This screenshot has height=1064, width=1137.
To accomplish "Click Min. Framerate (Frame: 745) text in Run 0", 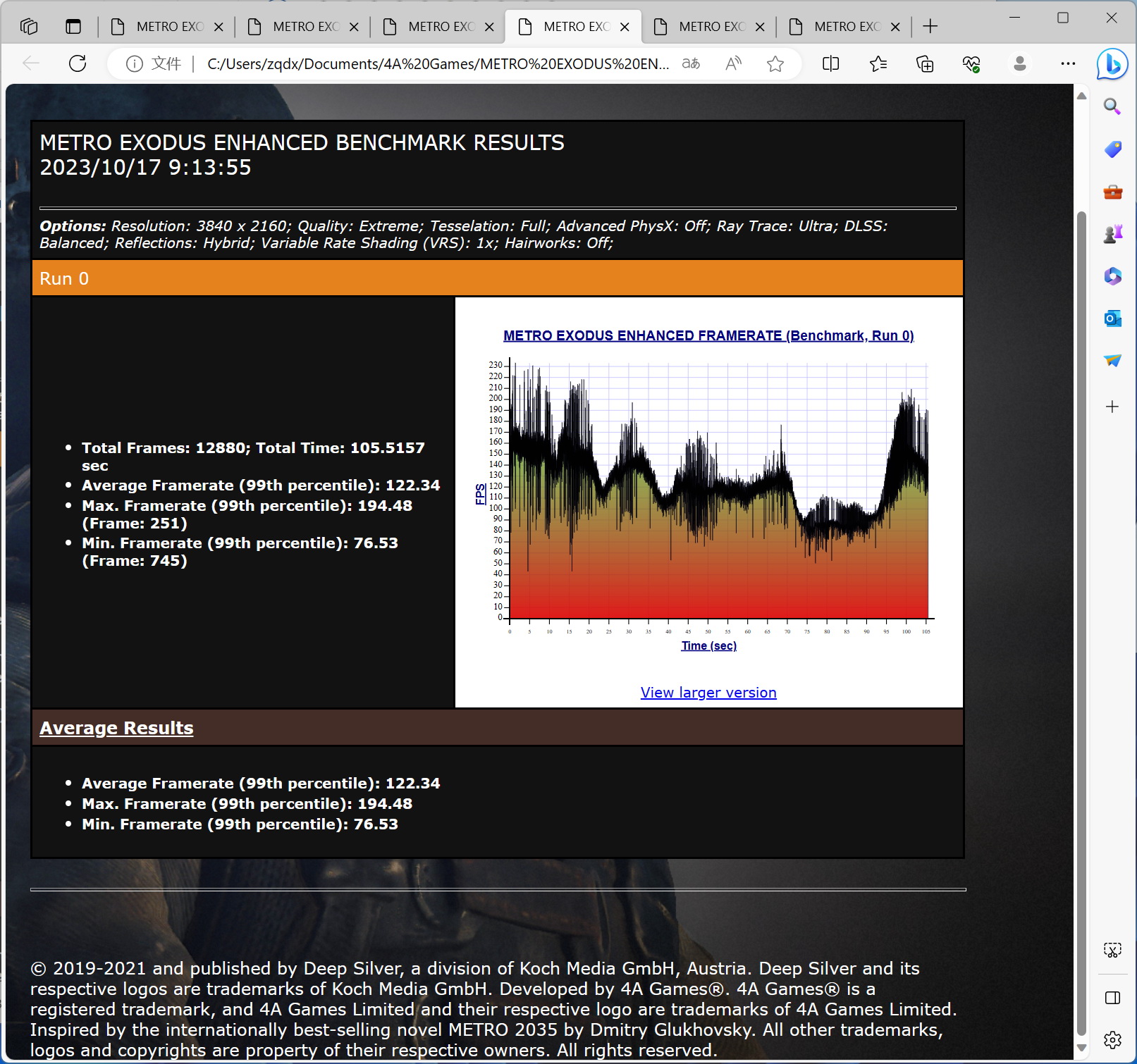I will [x=240, y=552].
